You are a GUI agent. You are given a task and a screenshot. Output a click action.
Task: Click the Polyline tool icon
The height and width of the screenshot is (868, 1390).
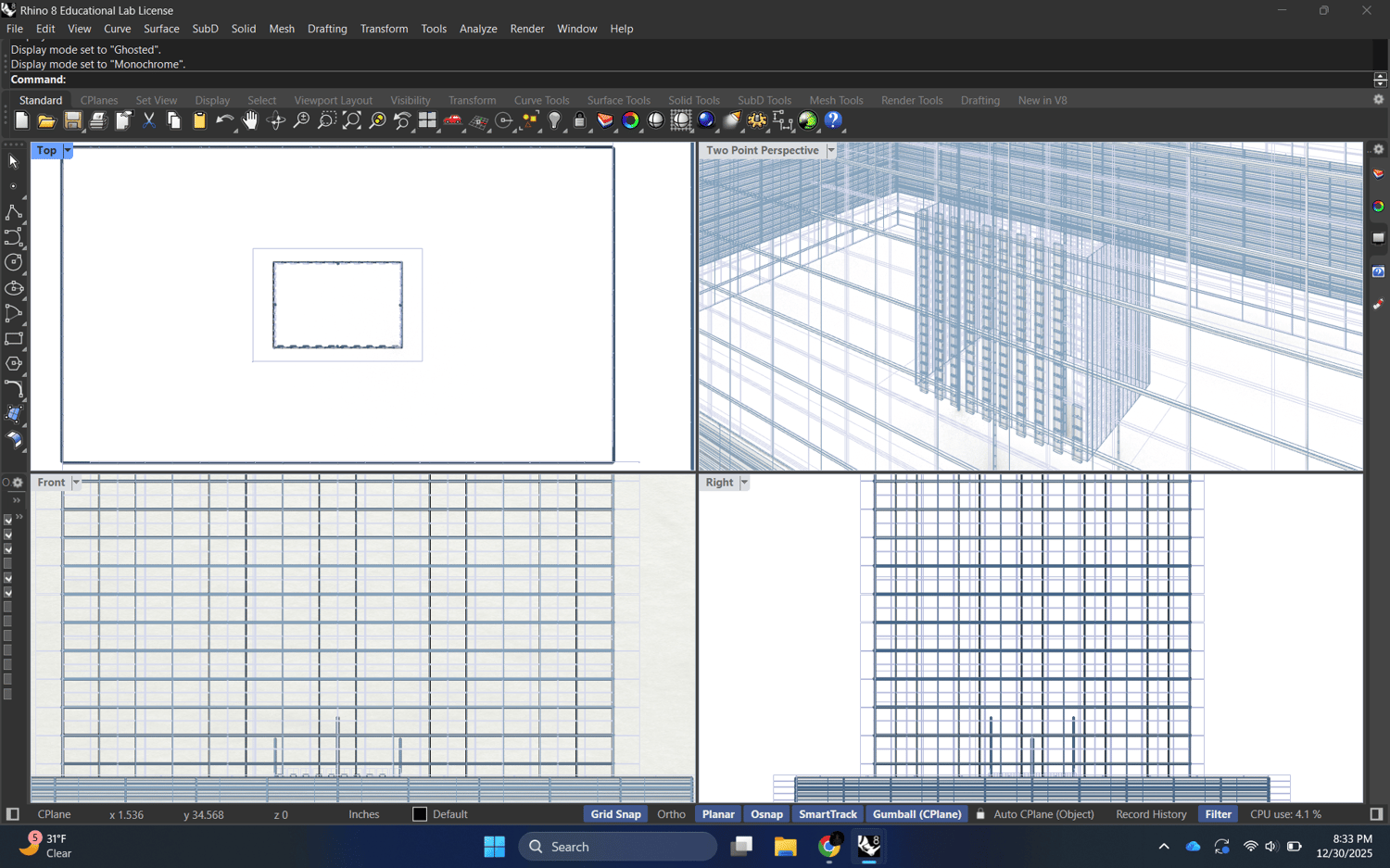(14, 213)
